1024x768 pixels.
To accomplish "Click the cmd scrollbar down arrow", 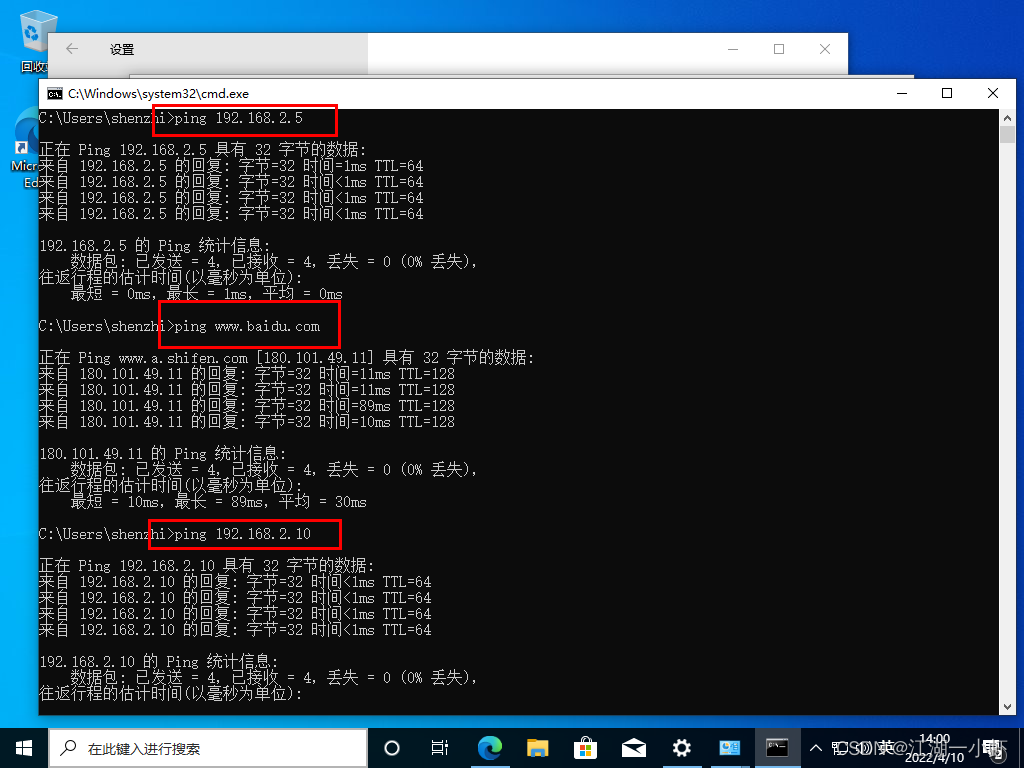I will coord(1007,707).
